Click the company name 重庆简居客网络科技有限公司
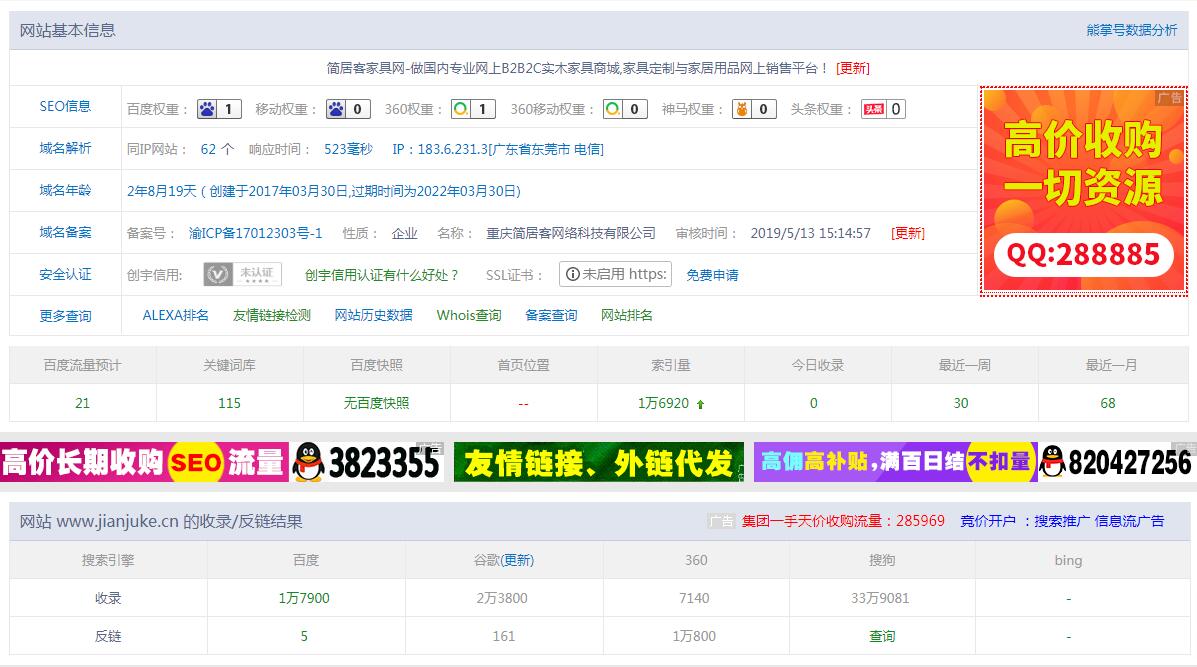This screenshot has width=1197, height=667. [x=571, y=233]
